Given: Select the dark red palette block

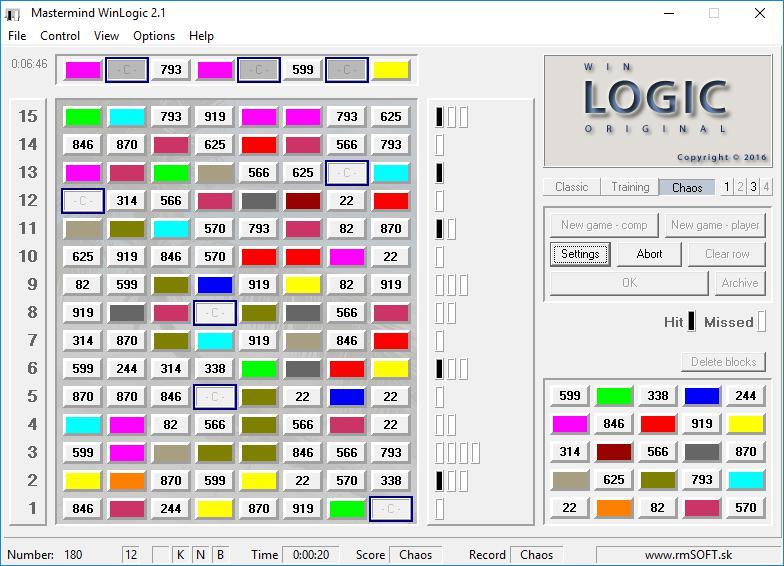Looking at the screenshot, I should [614, 452].
